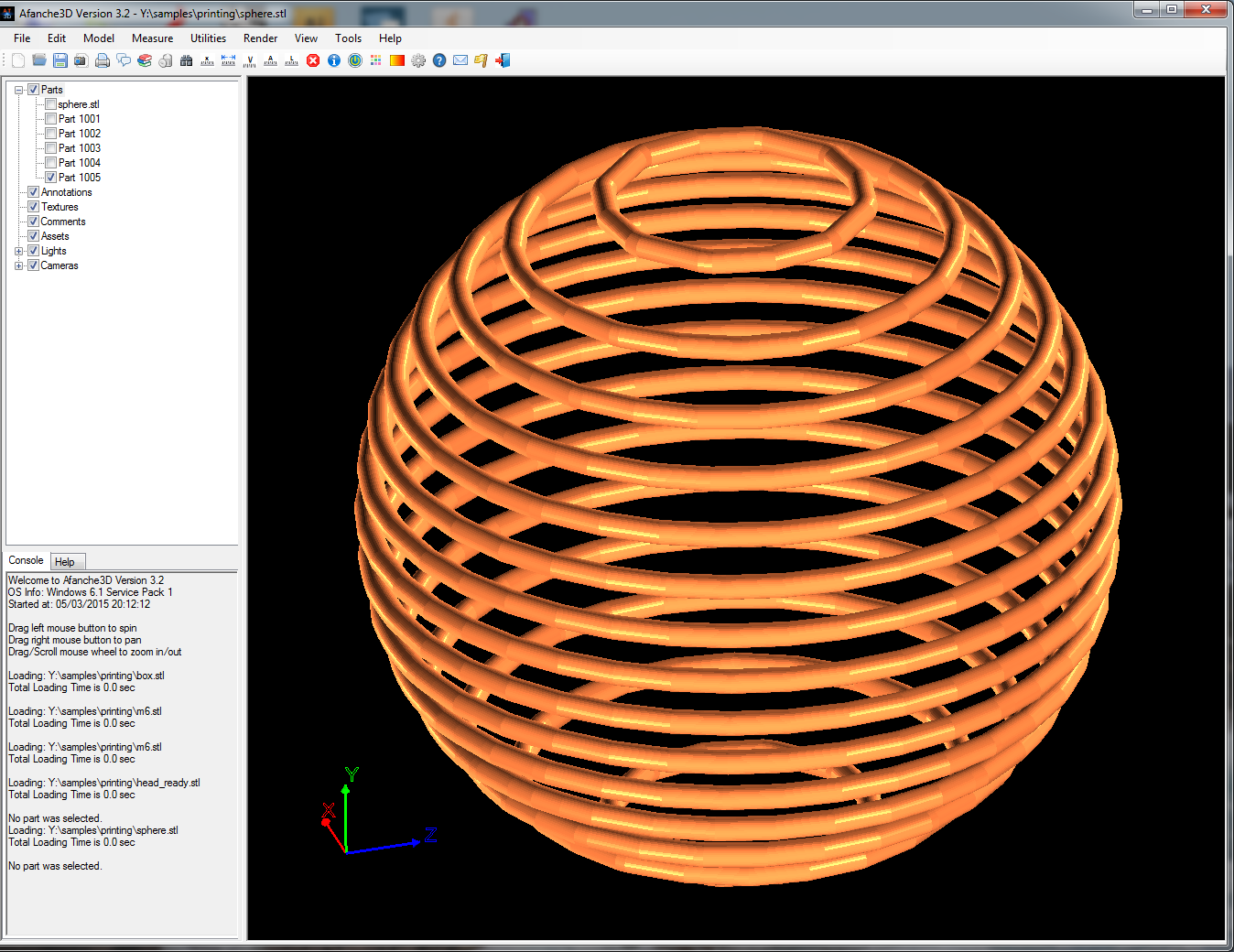Image resolution: width=1234 pixels, height=952 pixels.
Task: Enable the sphere.stl checkbox
Action: tap(51, 104)
